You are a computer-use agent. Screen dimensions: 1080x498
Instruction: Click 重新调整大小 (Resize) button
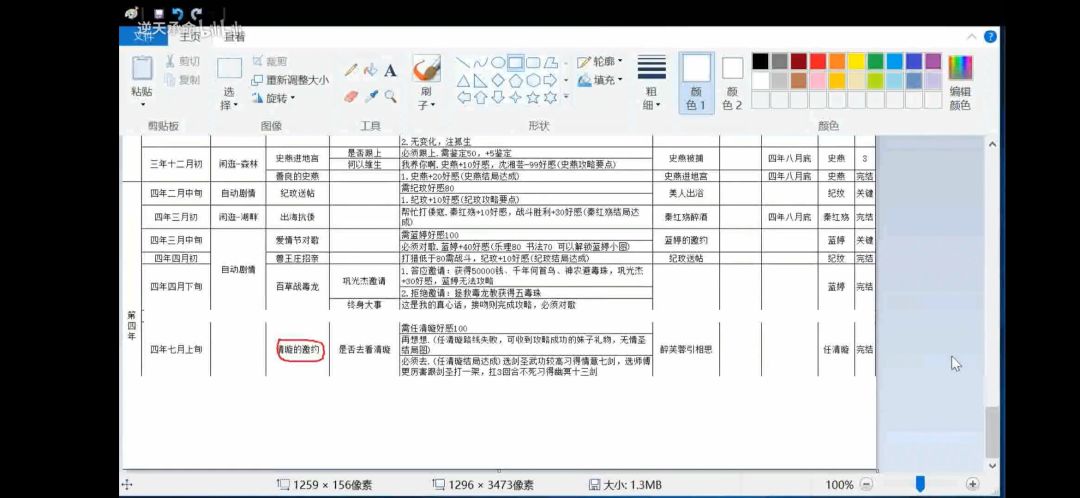(x=290, y=80)
